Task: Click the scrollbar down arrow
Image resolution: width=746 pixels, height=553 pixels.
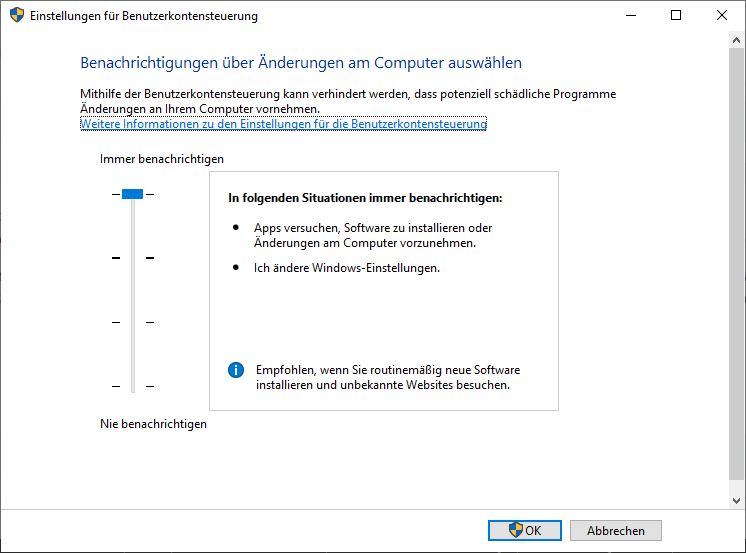Action: tap(736, 501)
